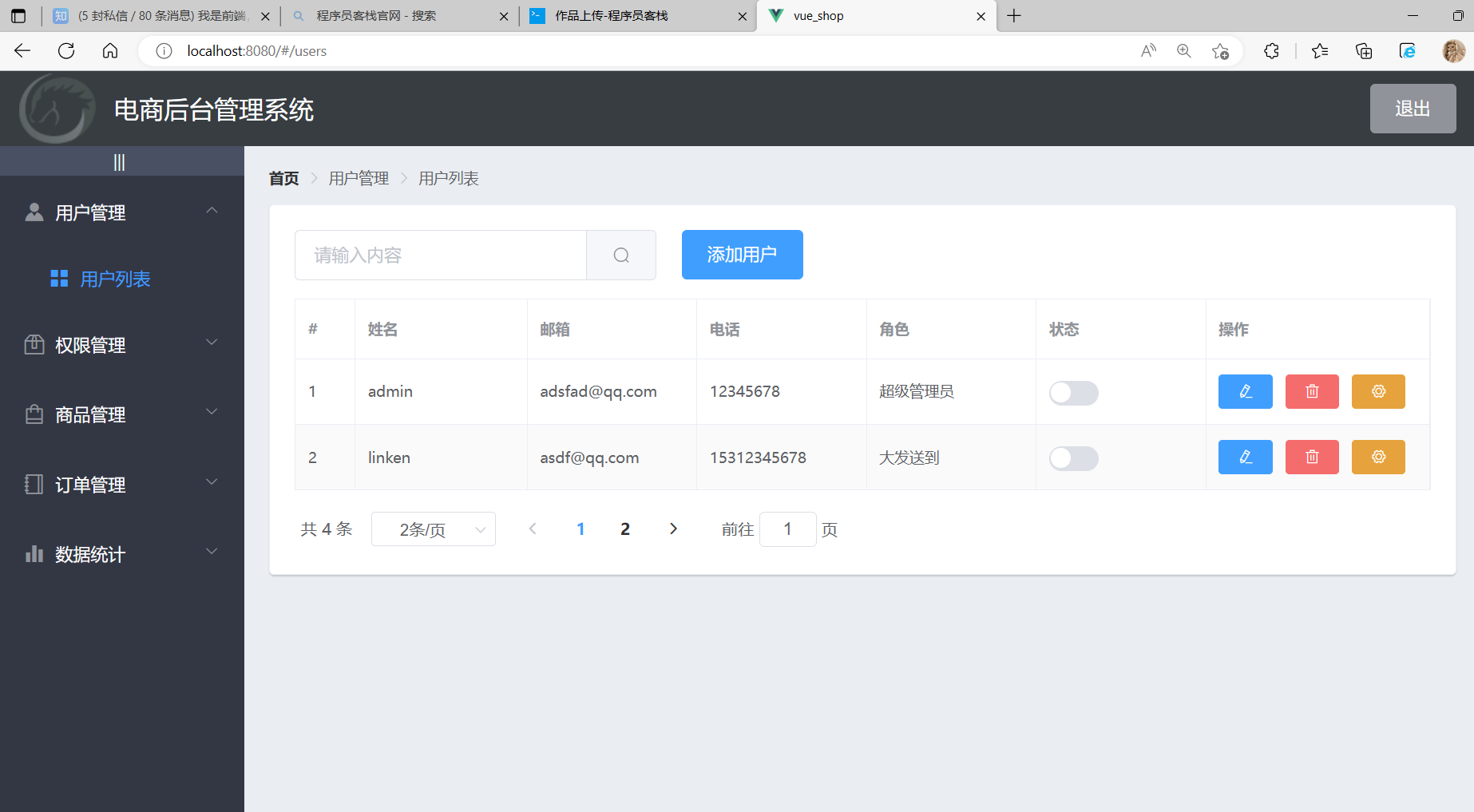Open role settings gear for linken
The width and height of the screenshot is (1474, 812).
click(x=1378, y=457)
